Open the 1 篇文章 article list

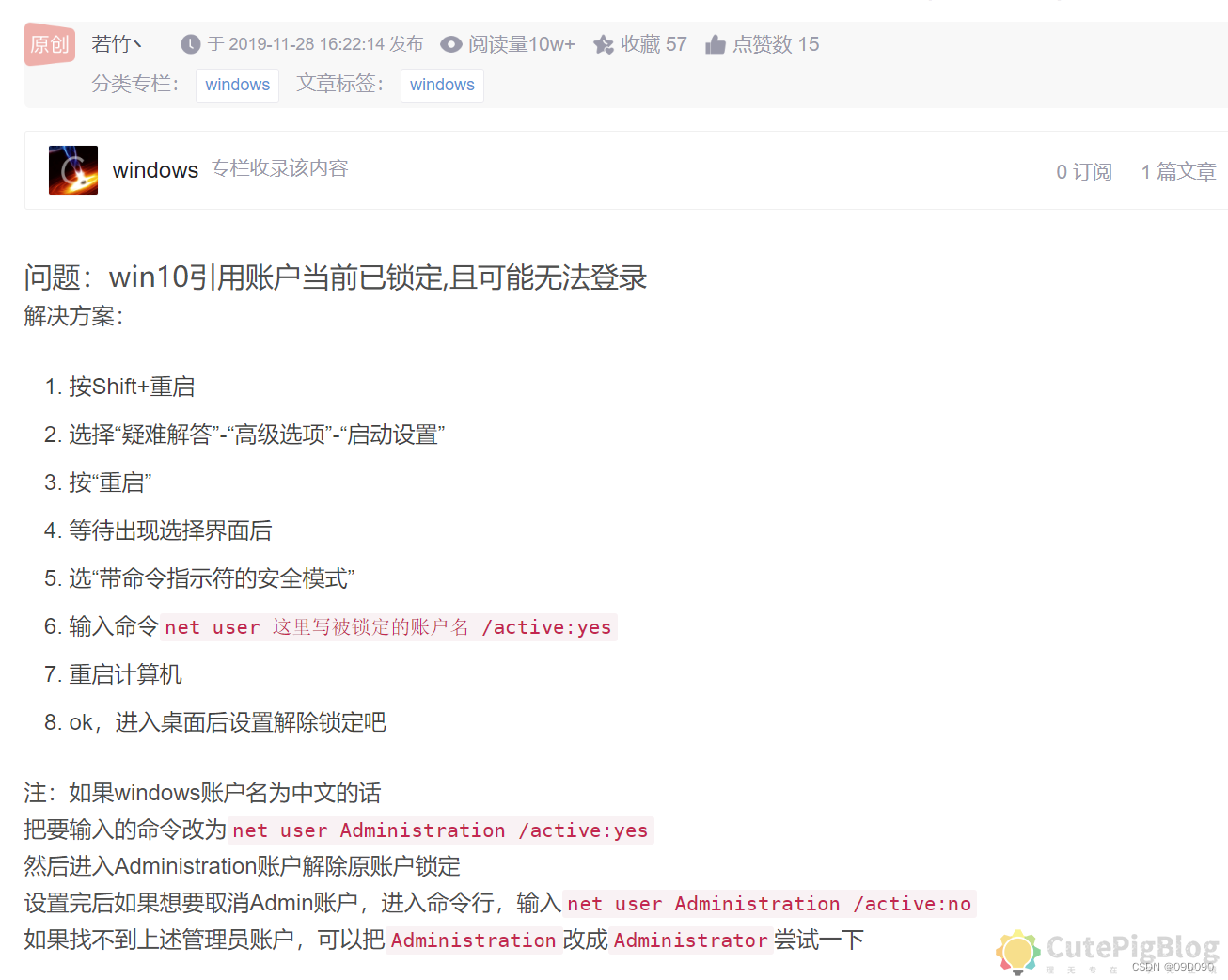point(1178,171)
